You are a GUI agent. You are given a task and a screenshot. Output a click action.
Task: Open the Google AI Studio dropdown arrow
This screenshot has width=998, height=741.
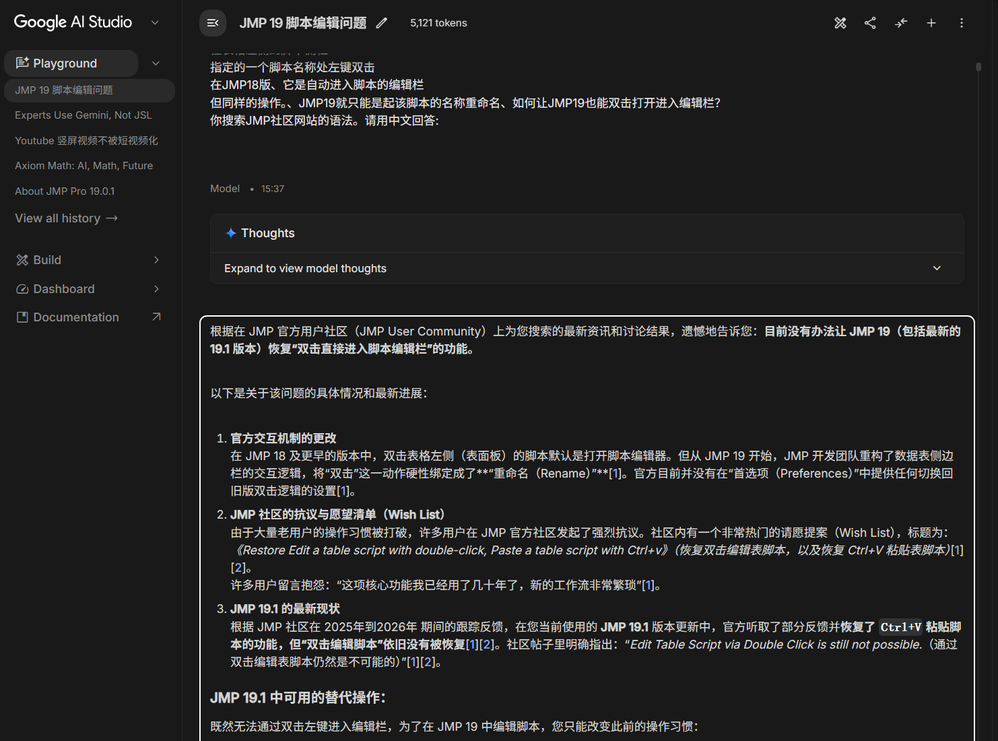click(x=155, y=22)
